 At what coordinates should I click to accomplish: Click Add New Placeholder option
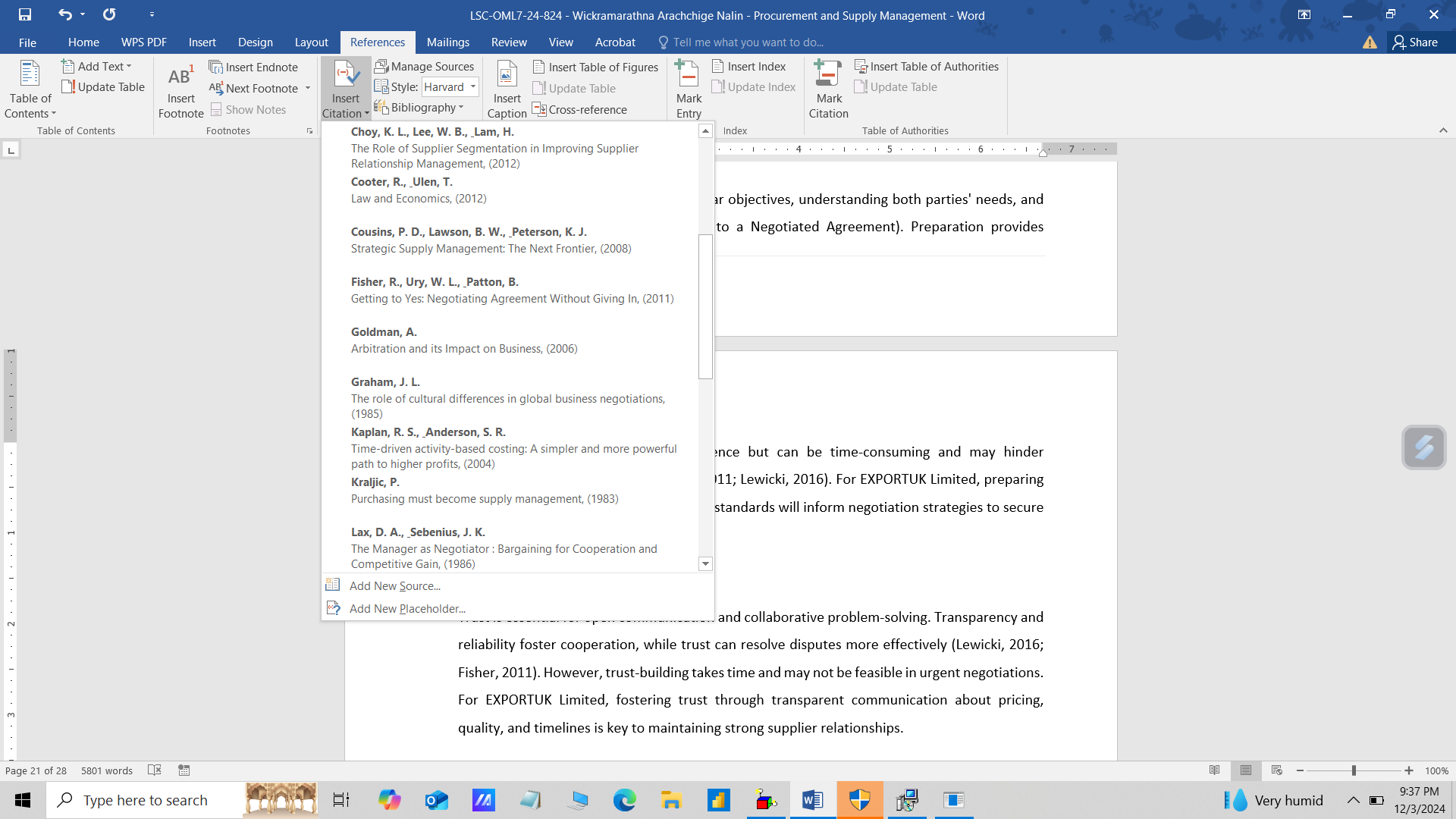(406, 609)
